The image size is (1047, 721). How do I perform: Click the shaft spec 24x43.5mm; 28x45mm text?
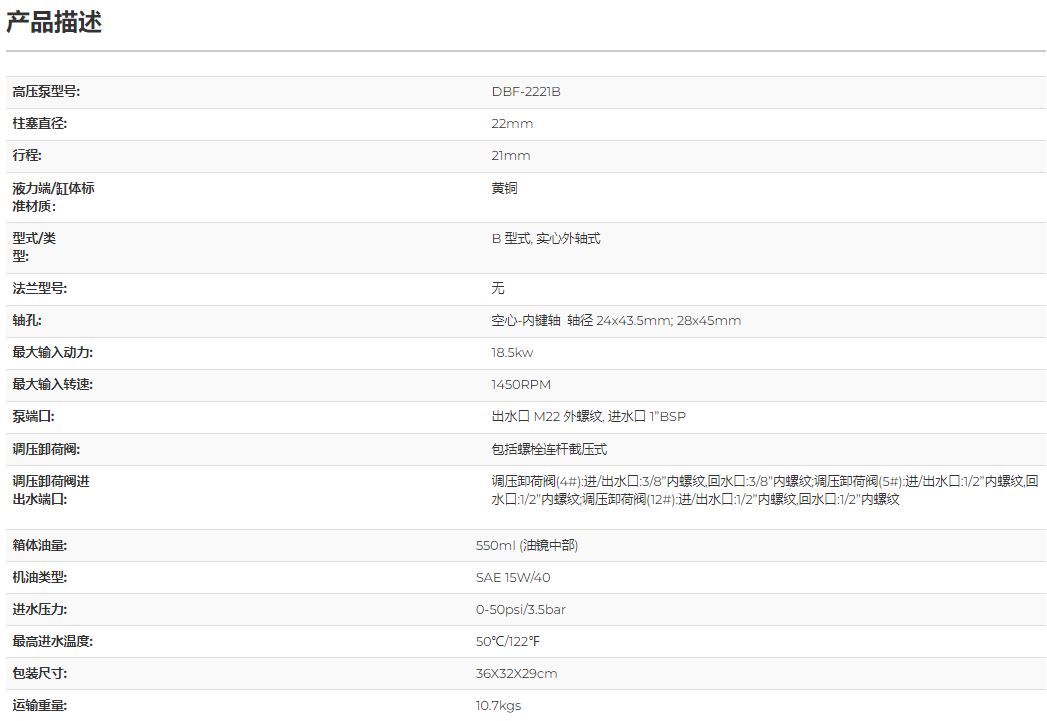tap(668, 321)
